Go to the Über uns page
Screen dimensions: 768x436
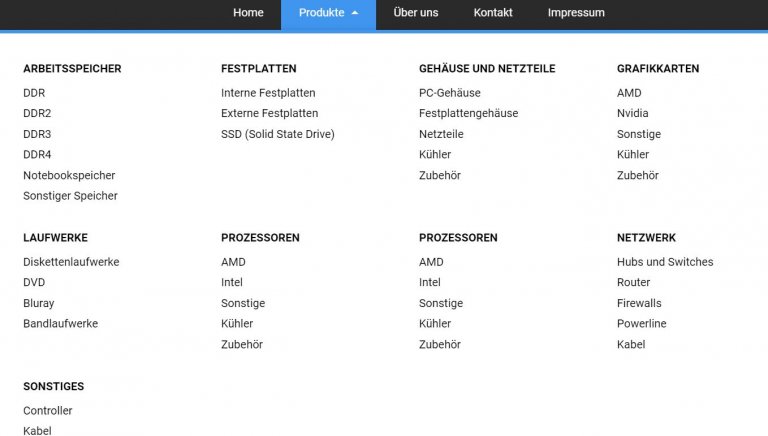pos(415,13)
